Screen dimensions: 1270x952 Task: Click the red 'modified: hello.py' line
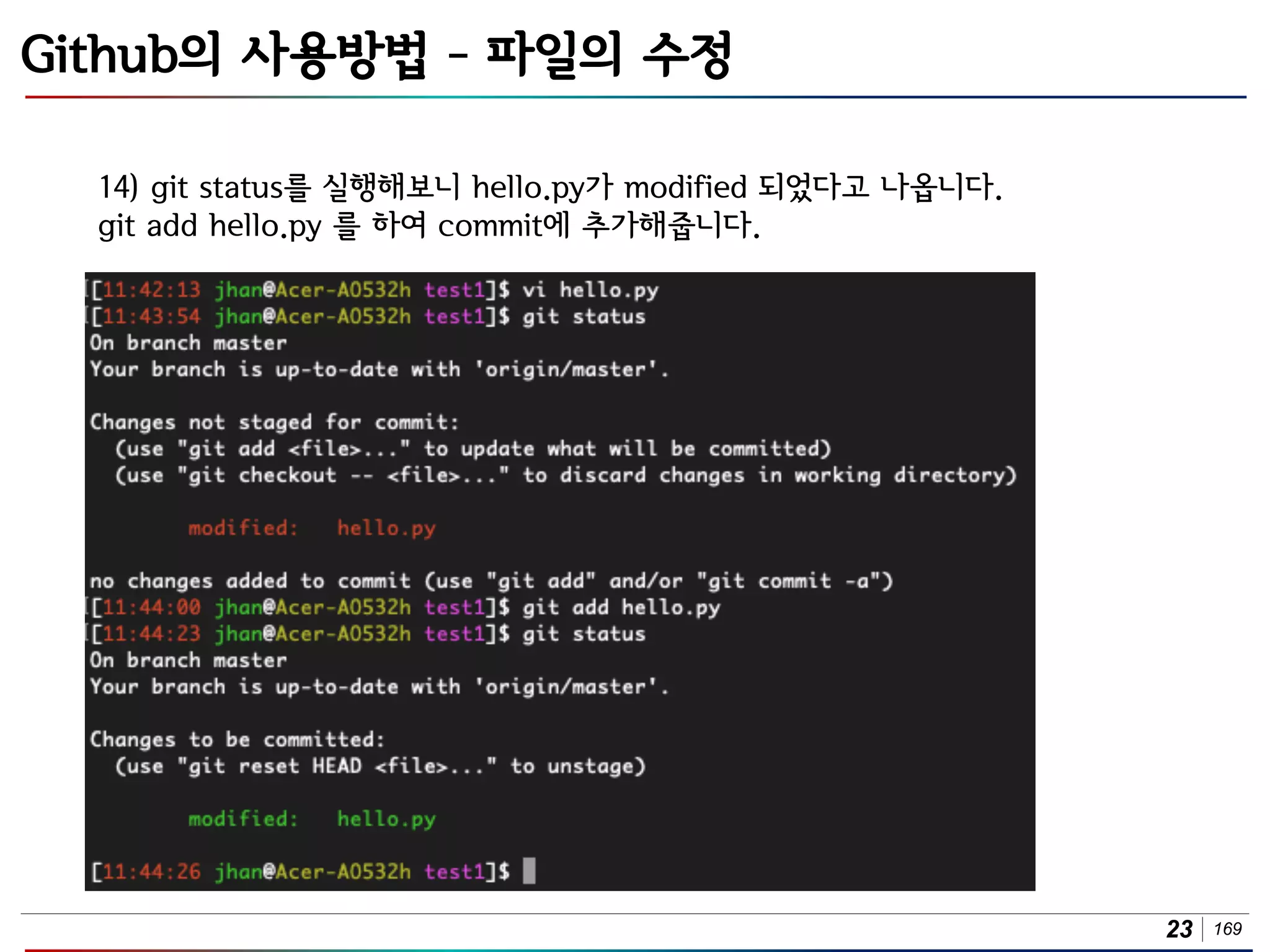click(x=312, y=528)
